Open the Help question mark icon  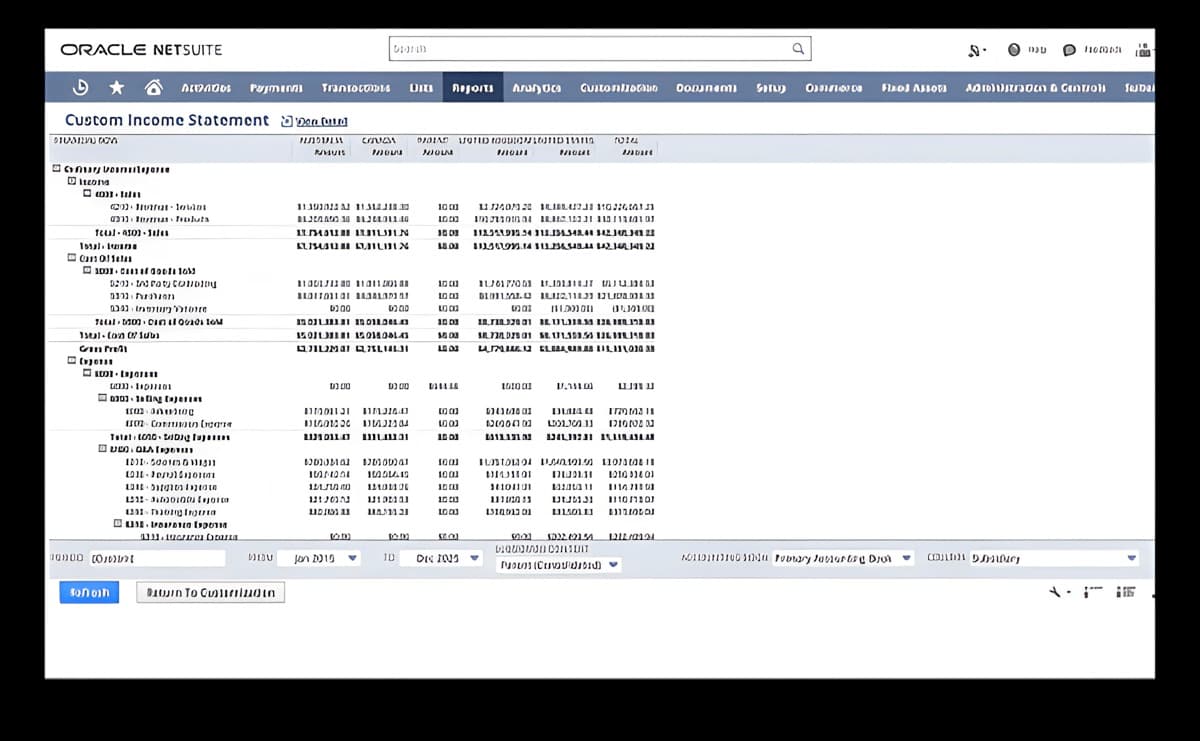(1014, 48)
